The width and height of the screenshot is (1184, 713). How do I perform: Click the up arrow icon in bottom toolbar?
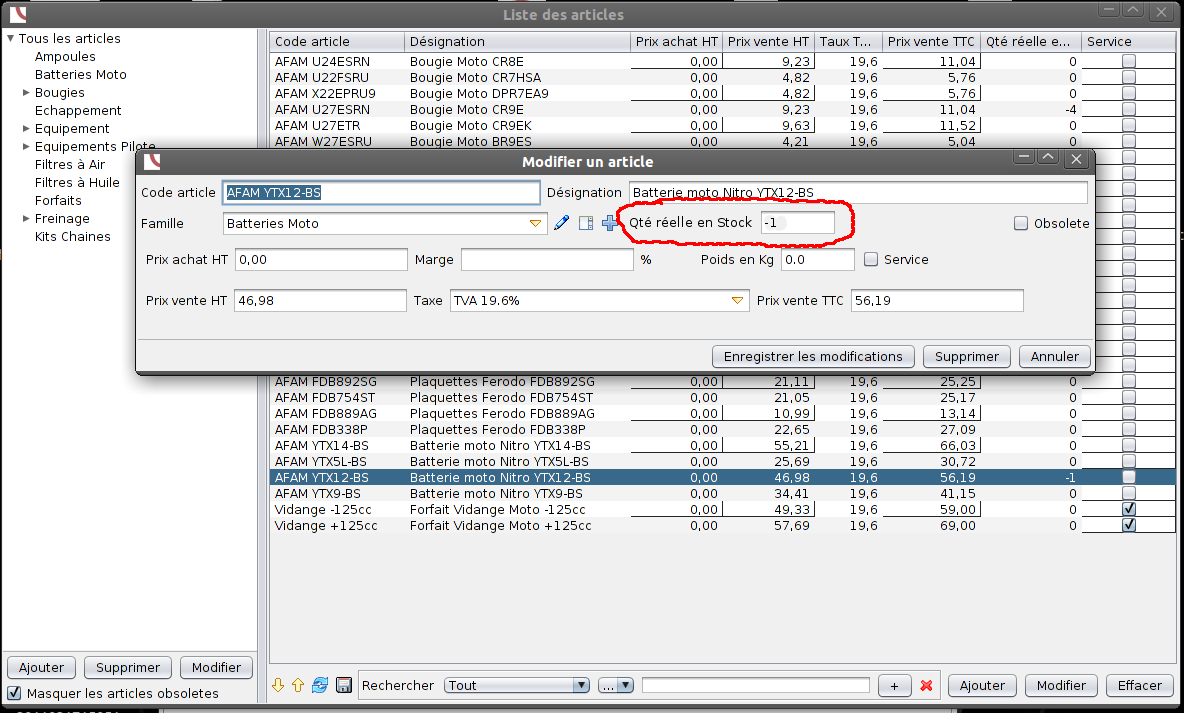coord(298,685)
